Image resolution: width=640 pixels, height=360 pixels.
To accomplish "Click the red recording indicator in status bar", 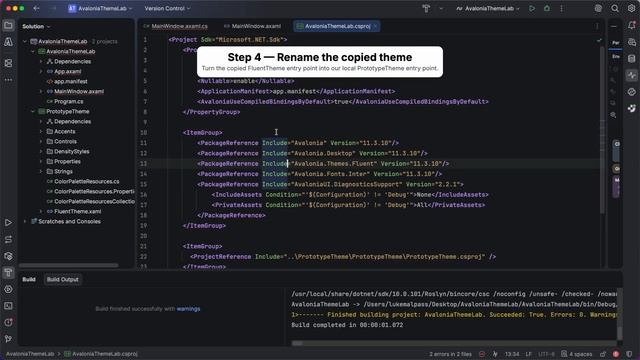I will 616,354.
